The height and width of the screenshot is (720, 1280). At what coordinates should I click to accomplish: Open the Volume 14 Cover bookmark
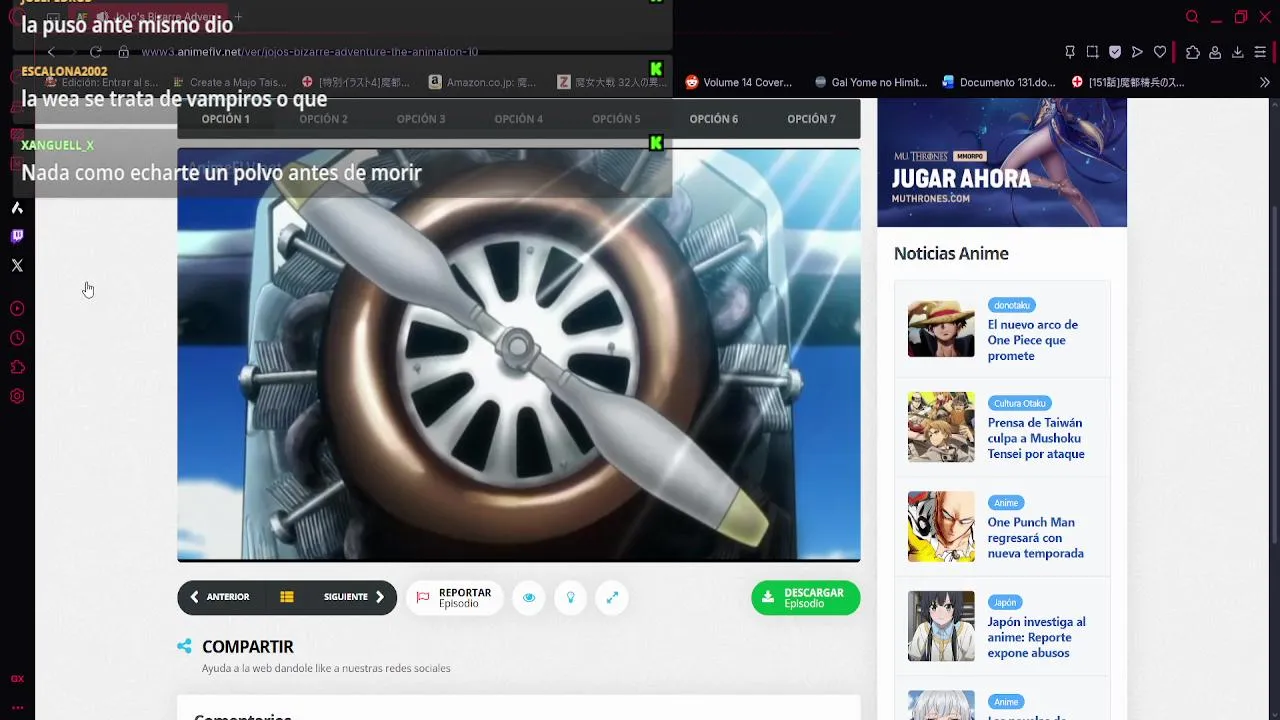[738, 82]
